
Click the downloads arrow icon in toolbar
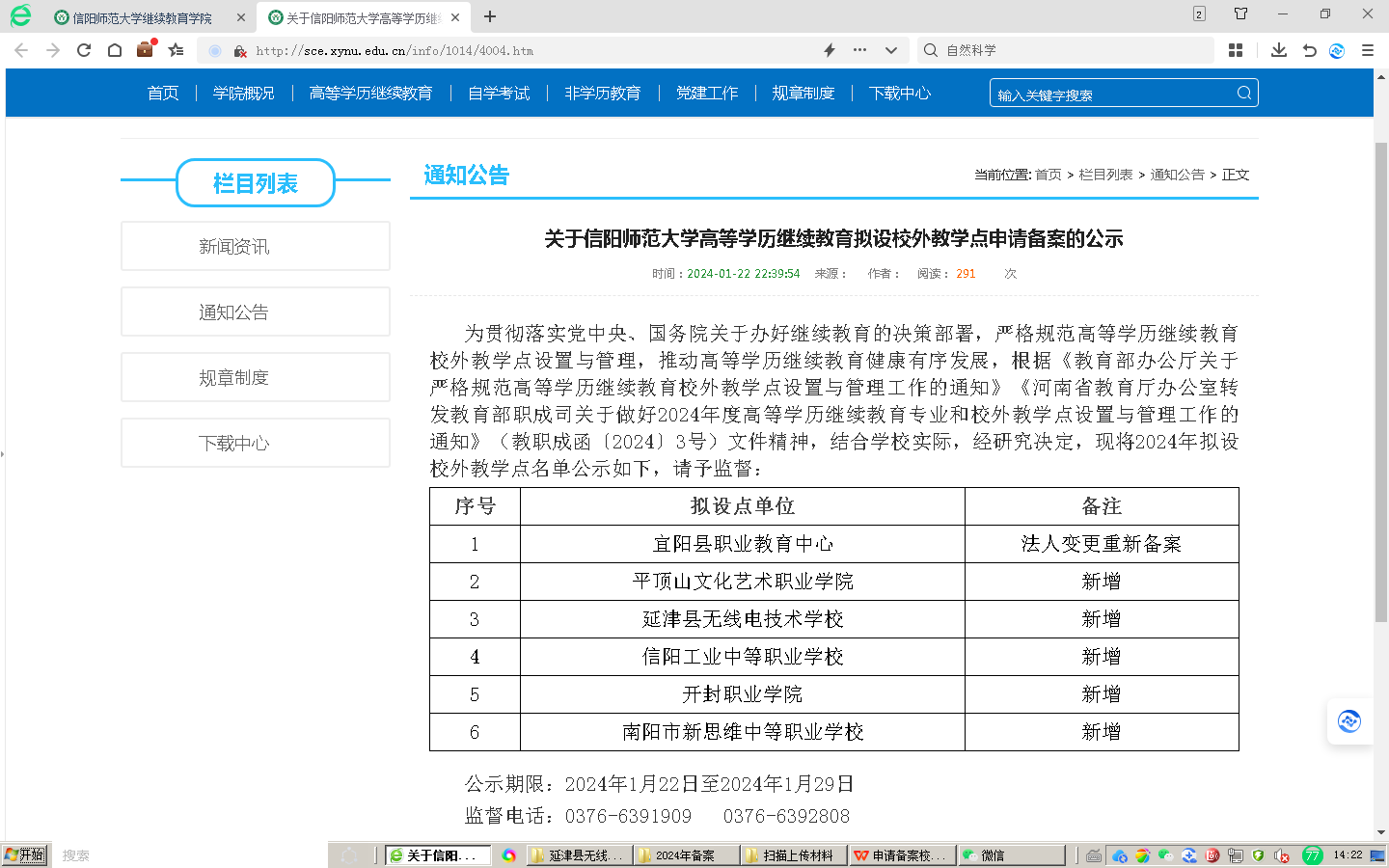pos(1279,50)
